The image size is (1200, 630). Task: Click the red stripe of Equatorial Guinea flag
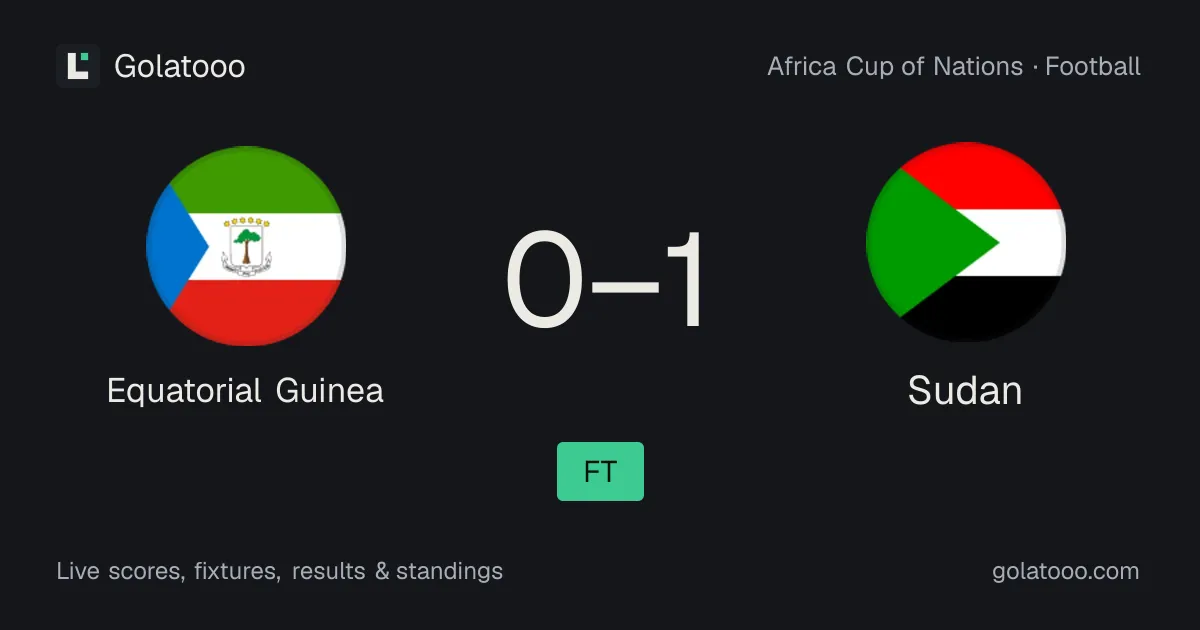(x=260, y=312)
